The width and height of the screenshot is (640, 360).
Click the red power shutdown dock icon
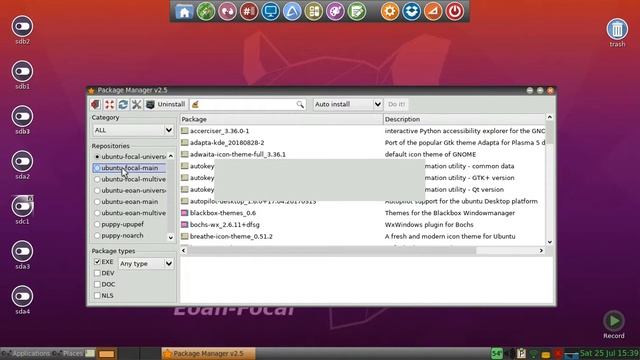click(x=455, y=11)
